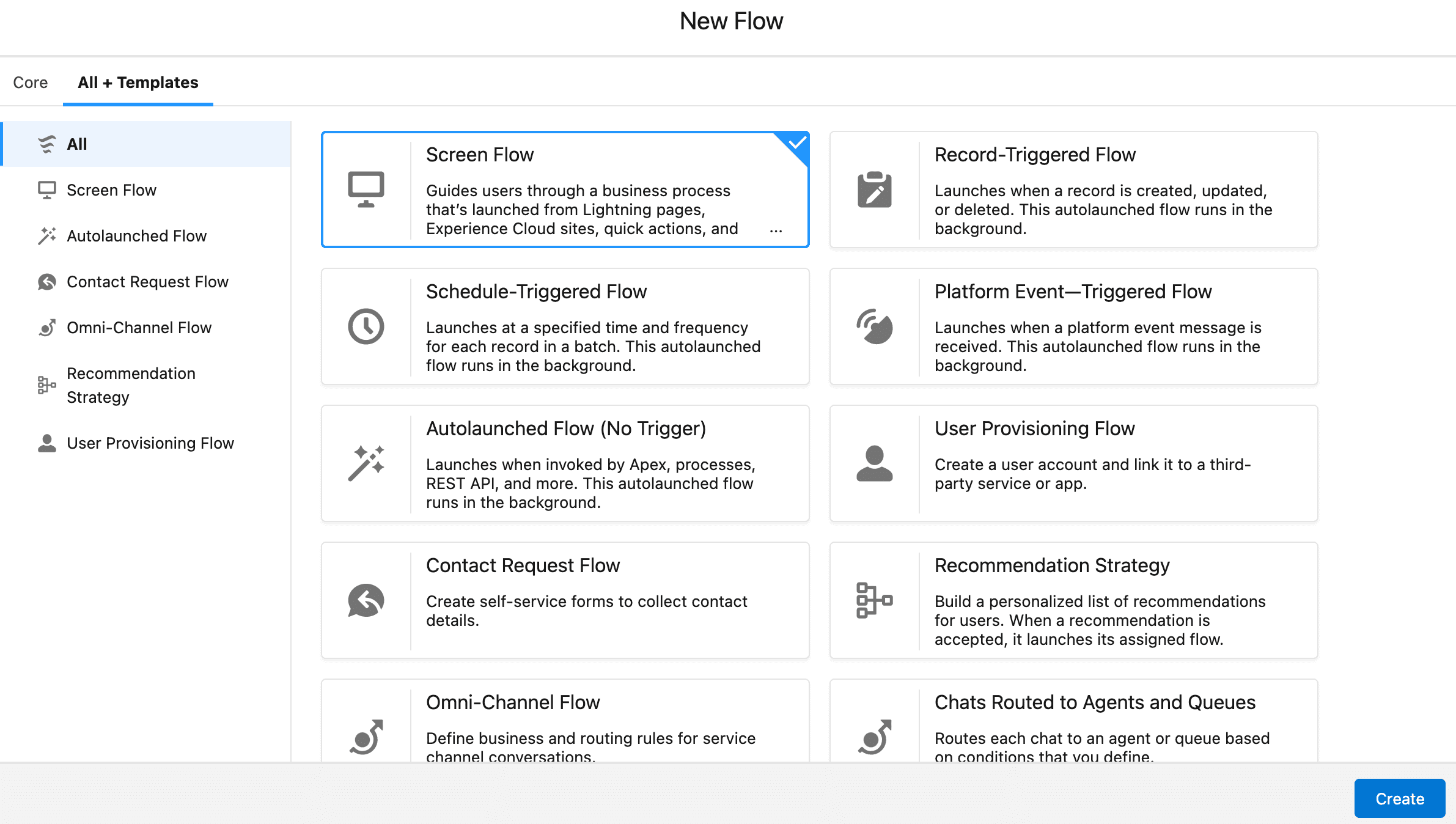This screenshot has width=1456, height=824.
Task: Click the routing icon on Omni-Channel Flow card
Action: pos(366,737)
